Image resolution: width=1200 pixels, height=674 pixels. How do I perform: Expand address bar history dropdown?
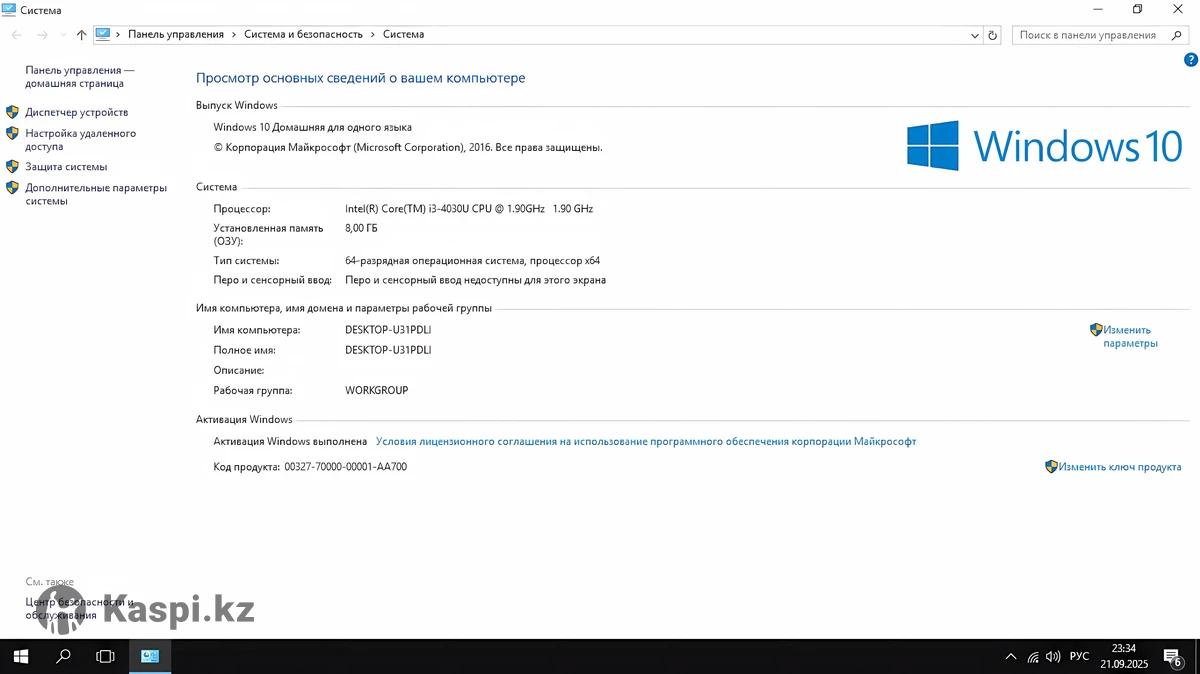point(976,35)
